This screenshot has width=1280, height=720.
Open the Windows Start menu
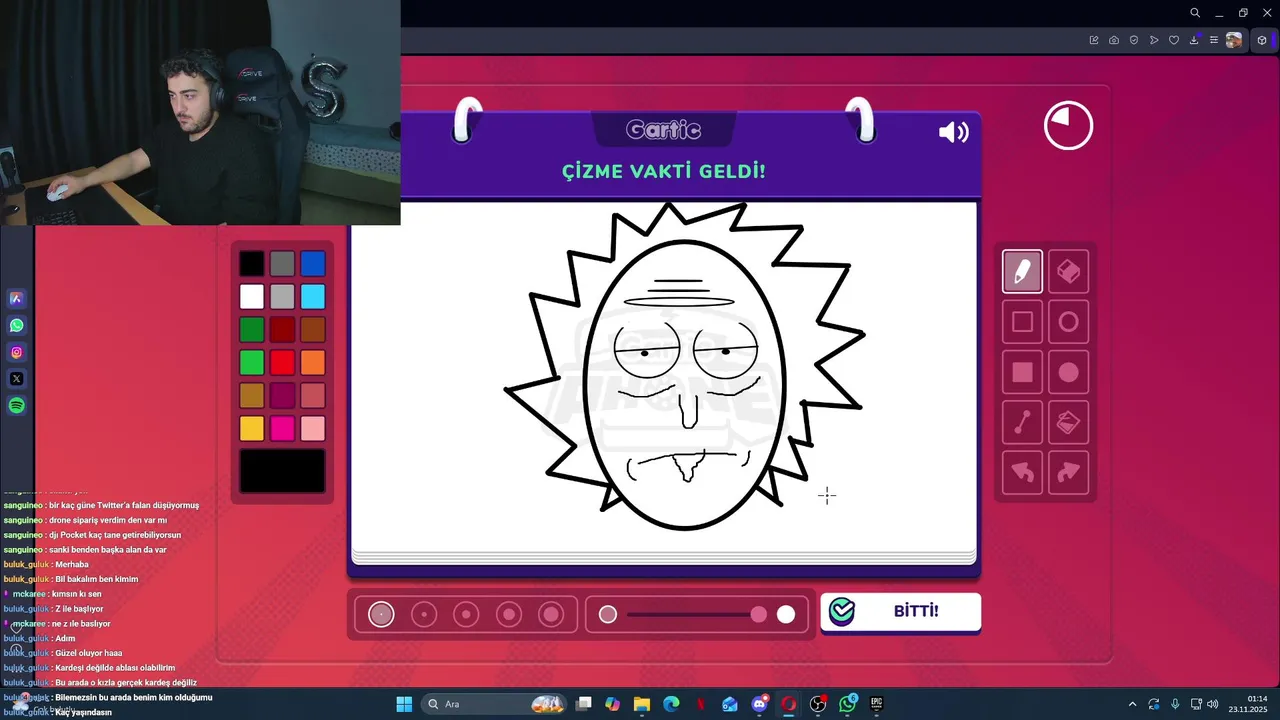pos(404,704)
